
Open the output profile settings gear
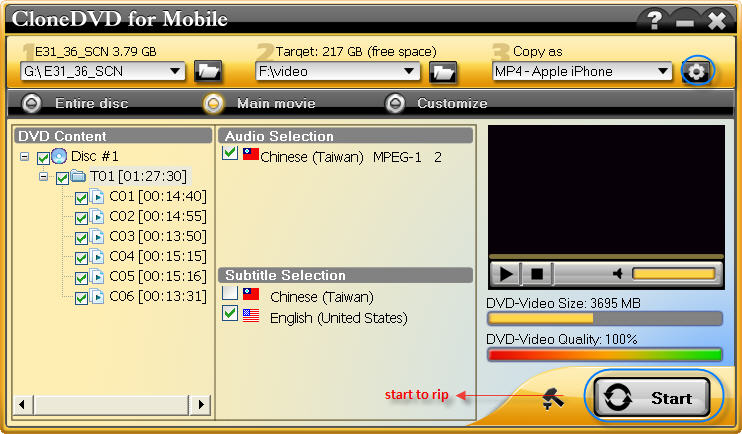(696, 72)
